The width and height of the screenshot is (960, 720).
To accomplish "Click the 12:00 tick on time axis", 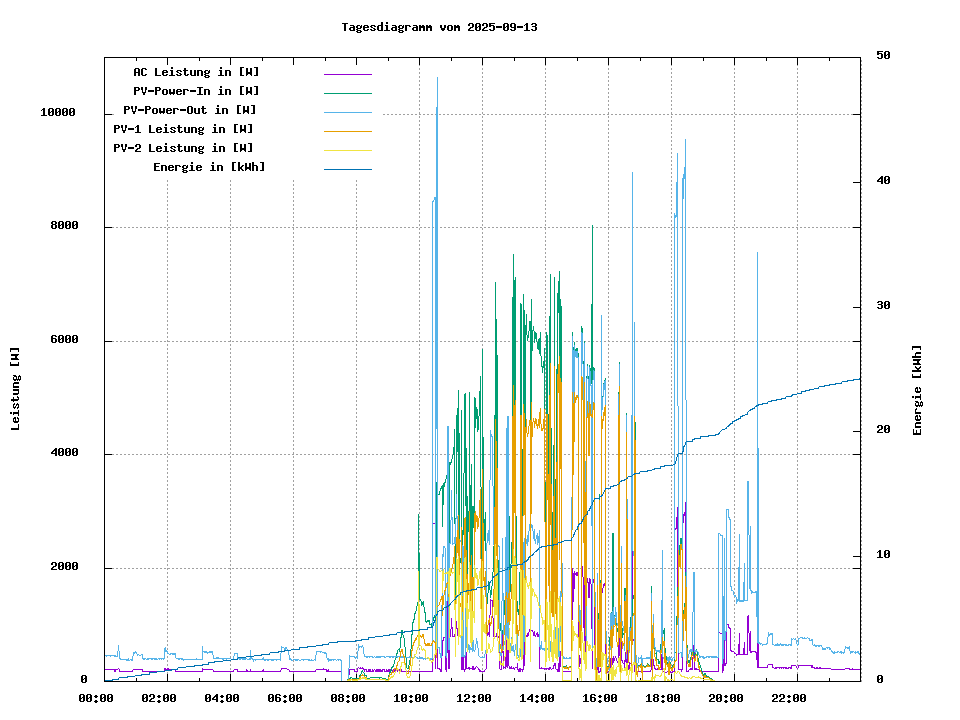I will point(474,698).
